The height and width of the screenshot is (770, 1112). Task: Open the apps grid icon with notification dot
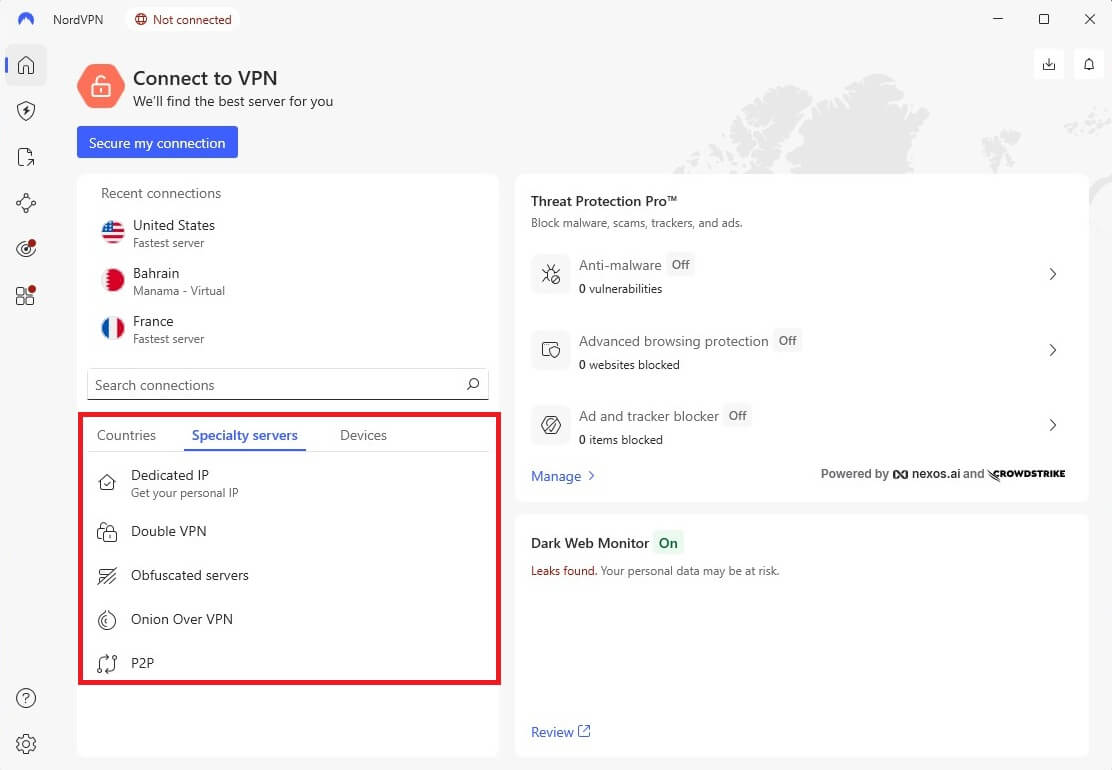point(25,295)
